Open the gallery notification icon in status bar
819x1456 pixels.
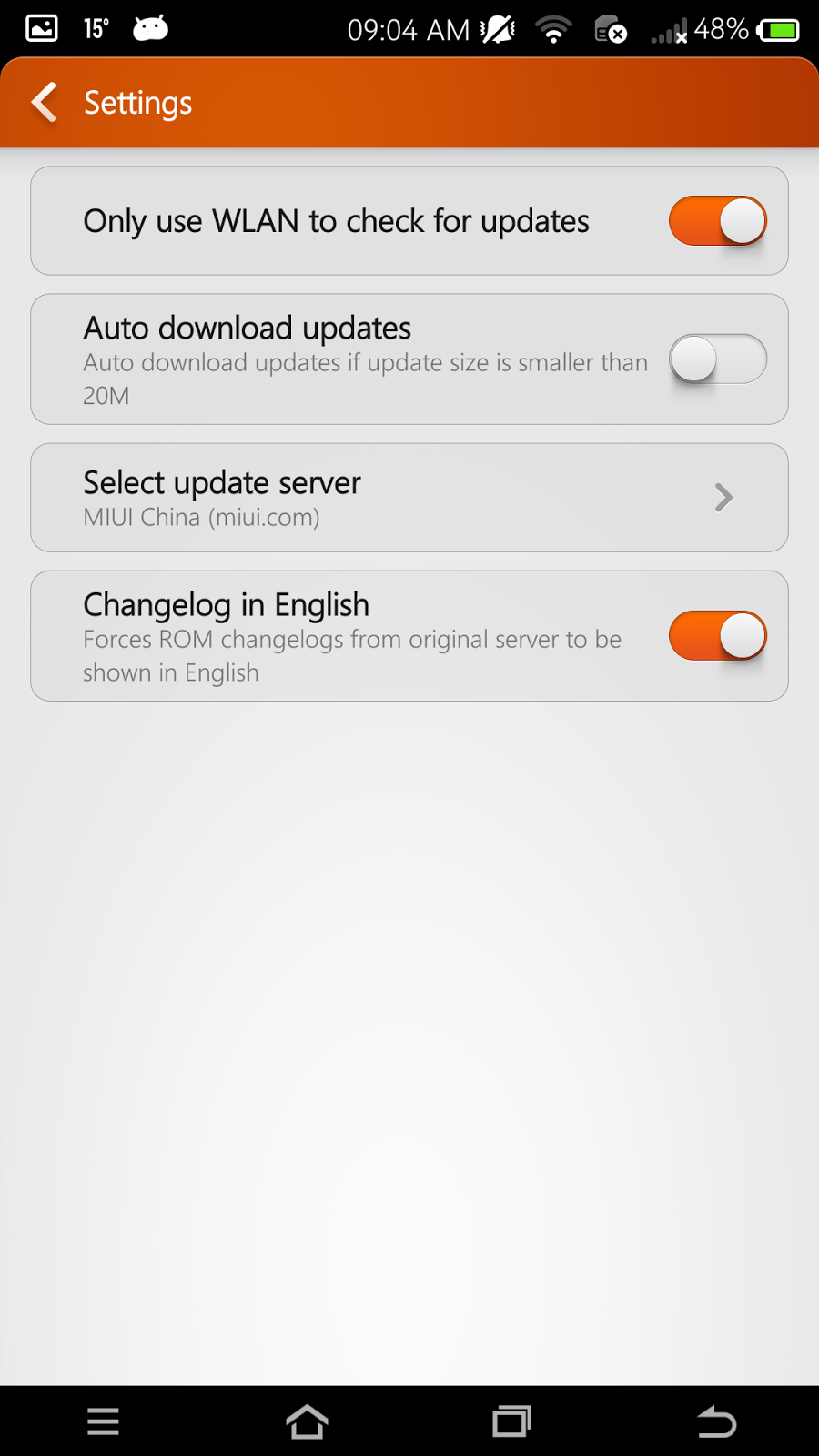click(42, 29)
